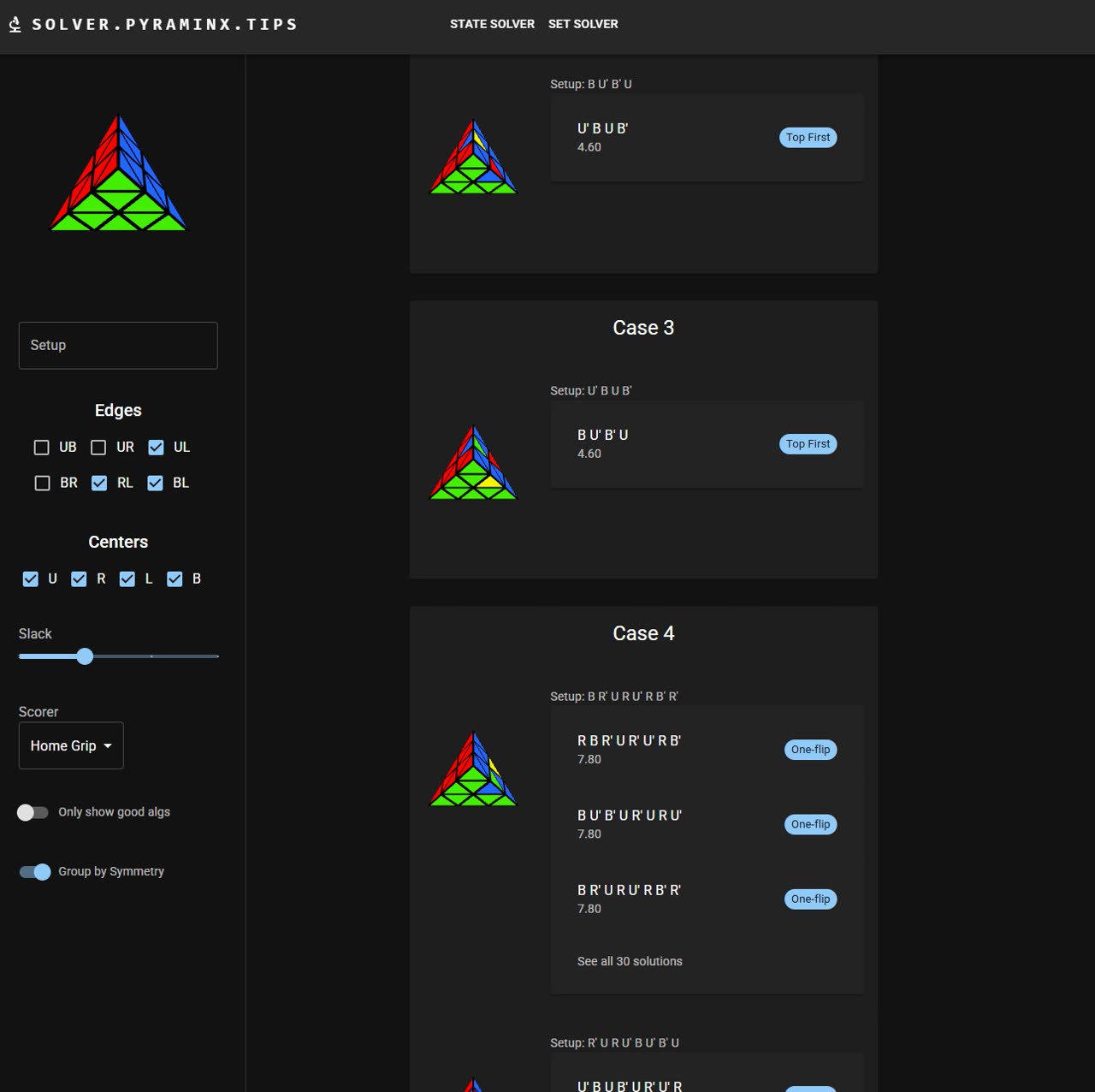Adjust the Slack slider handle

[x=85, y=656]
